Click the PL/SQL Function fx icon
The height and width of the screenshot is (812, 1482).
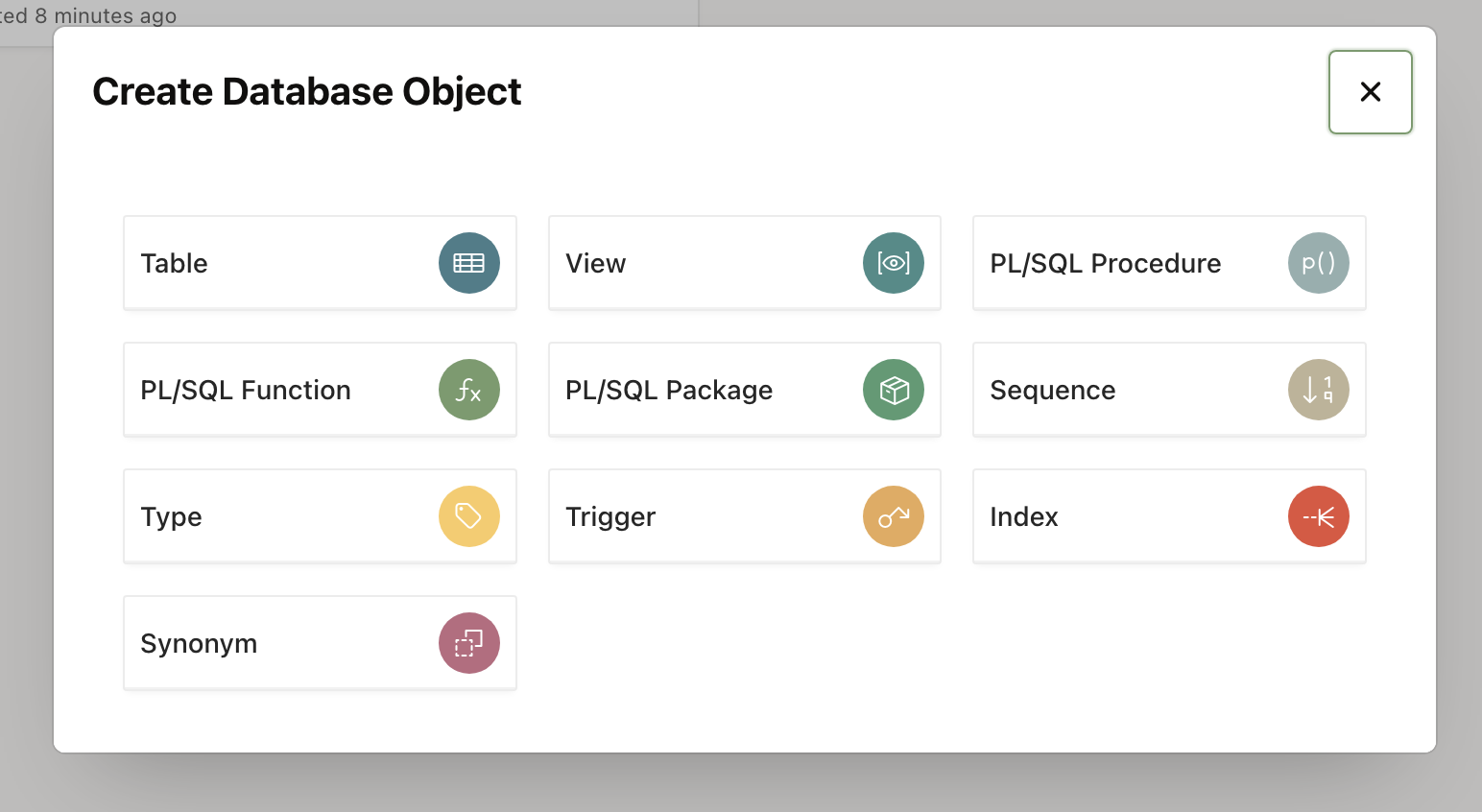coord(469,390)
